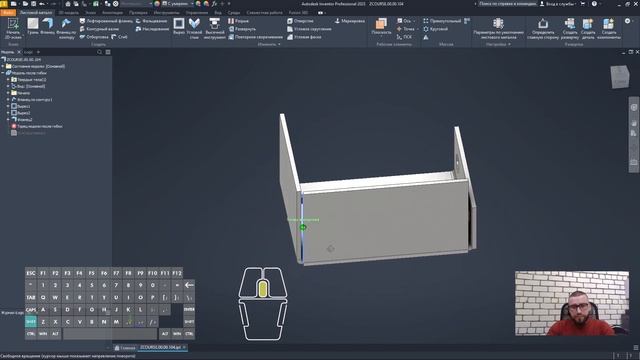Select the Cut (Вырез) tool
Image resolution: width=640 pixels, height=360 pixels.
[x=179, y=27]
